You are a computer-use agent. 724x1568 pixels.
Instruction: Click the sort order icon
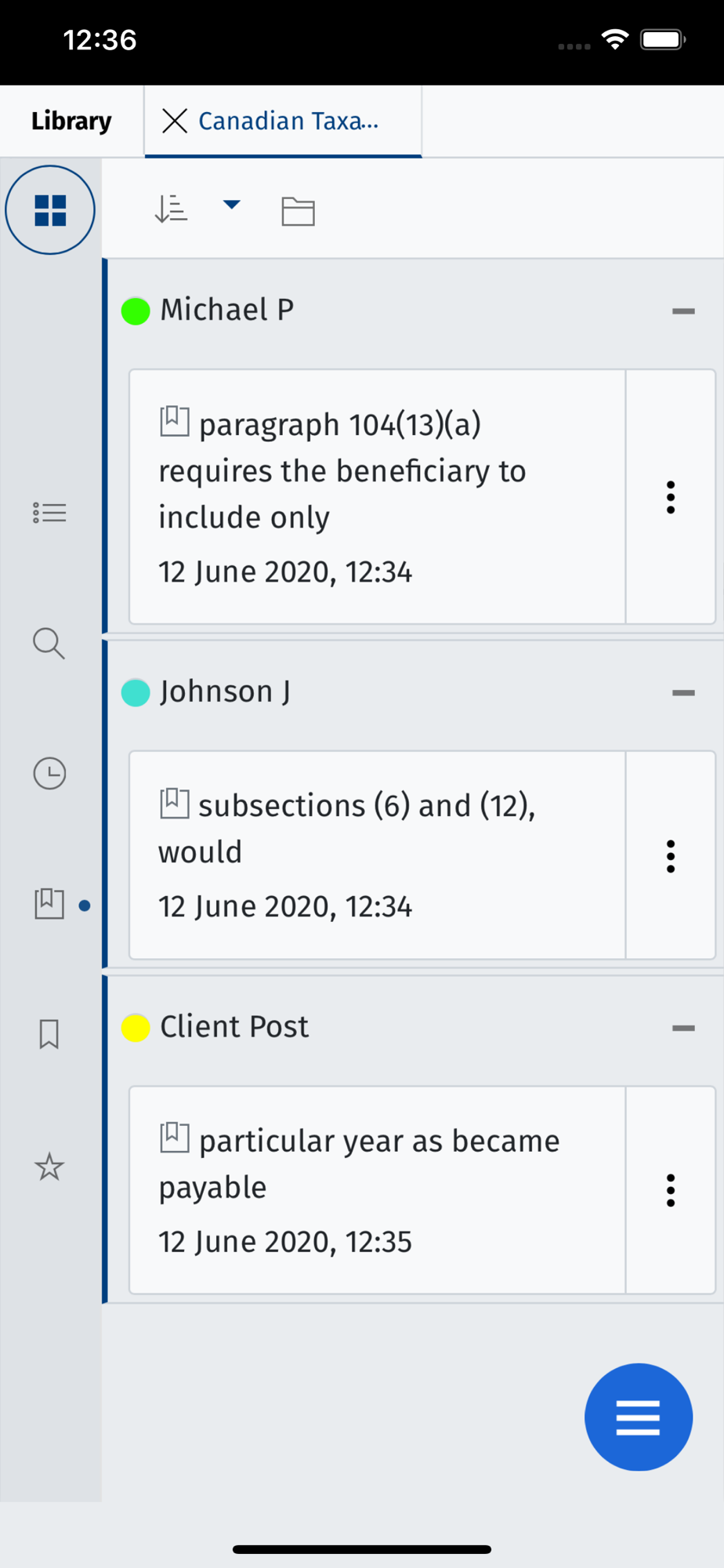171,209
